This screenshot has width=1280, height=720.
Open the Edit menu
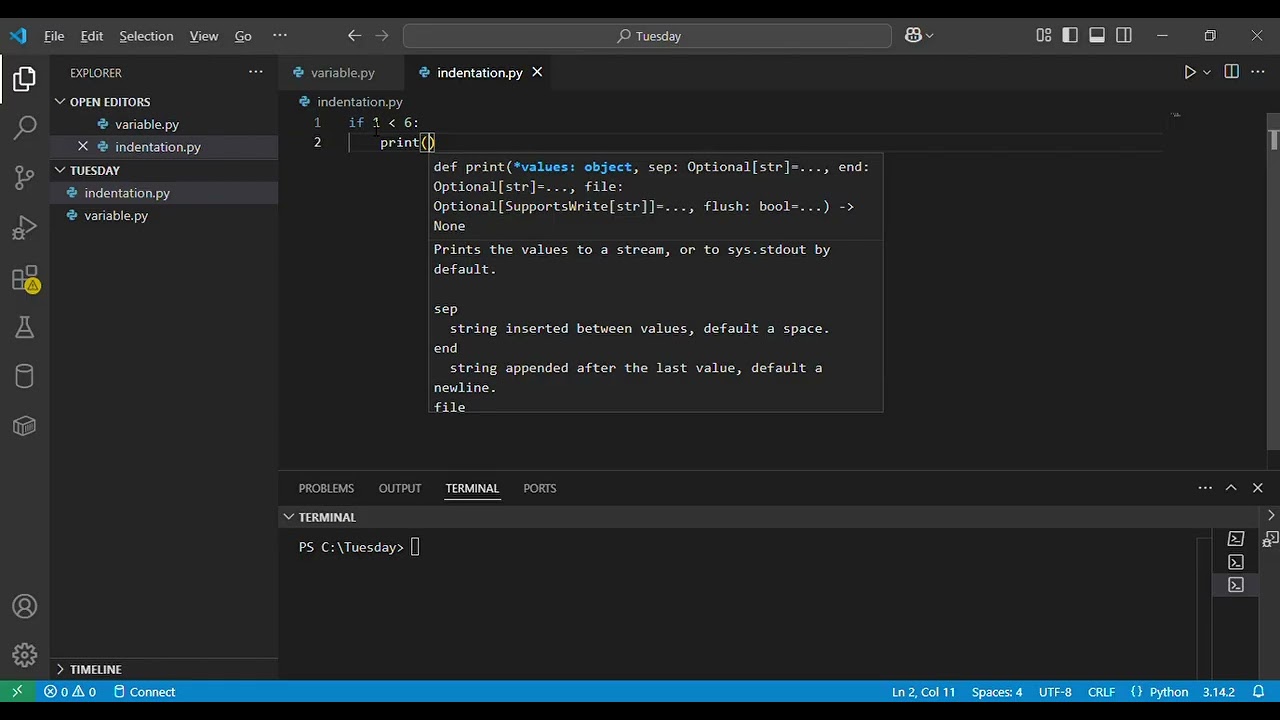(92, 35)
